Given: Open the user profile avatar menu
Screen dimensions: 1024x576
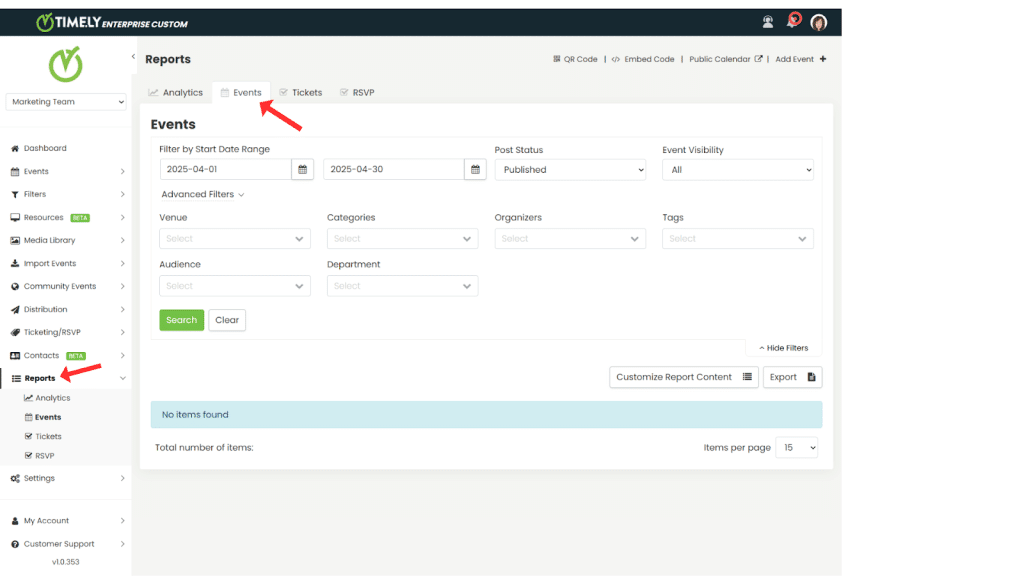Looking at the screenshot, I should point(818,21).
